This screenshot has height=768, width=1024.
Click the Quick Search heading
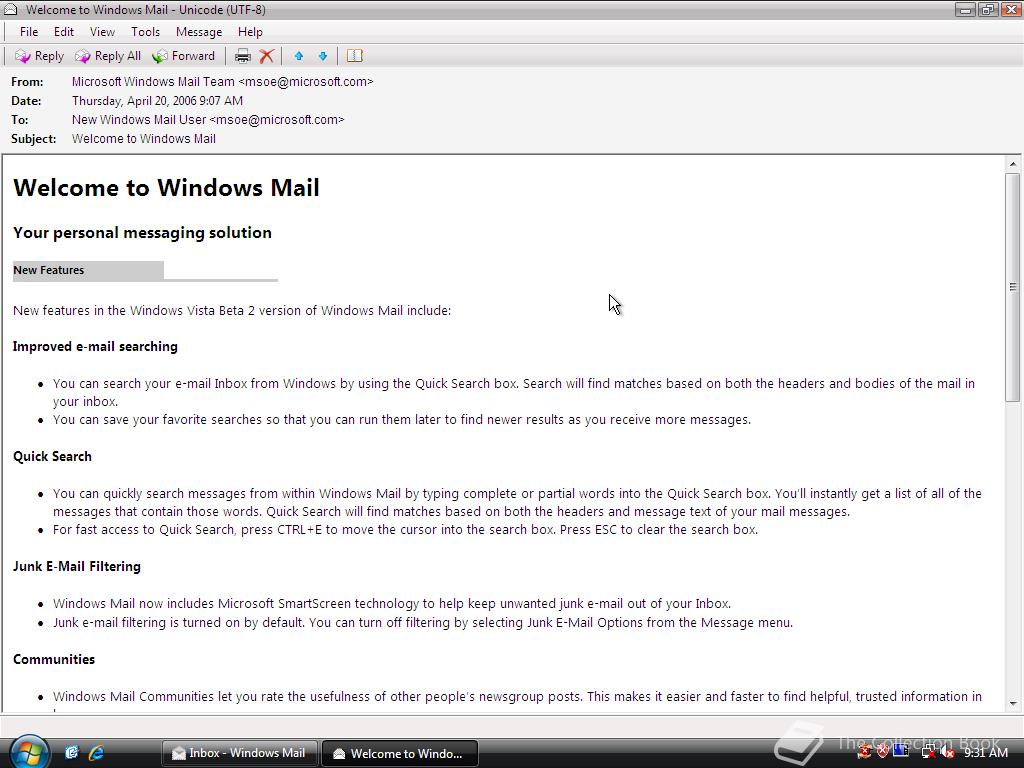52,456
